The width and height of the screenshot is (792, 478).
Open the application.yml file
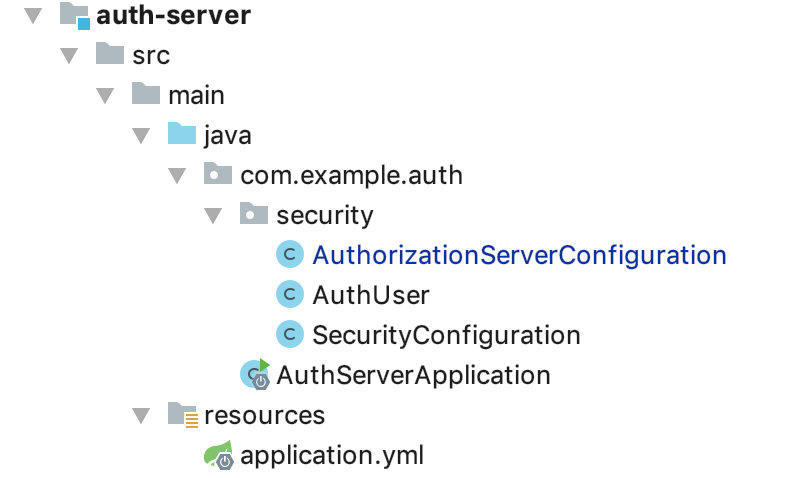pos(332,455)
